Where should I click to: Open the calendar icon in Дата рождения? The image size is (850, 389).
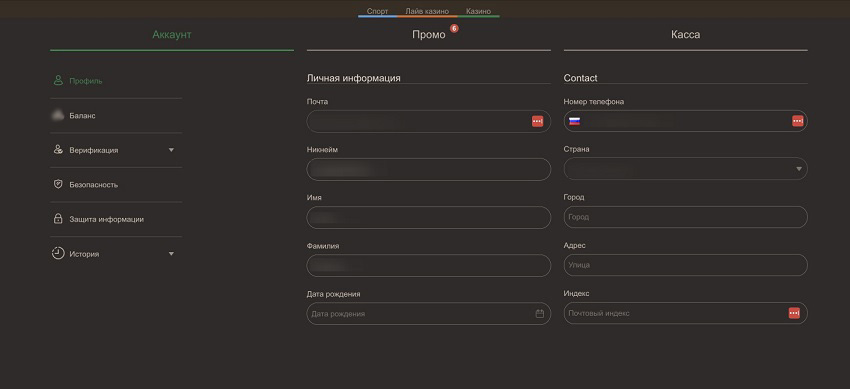539,313
